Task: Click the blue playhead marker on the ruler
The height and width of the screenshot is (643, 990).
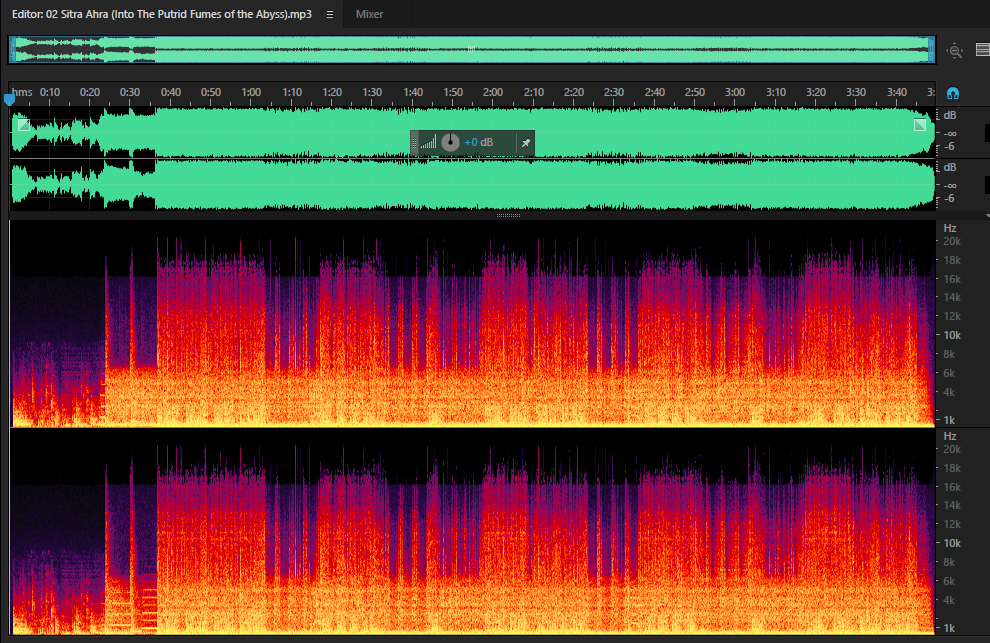Action: click(x=9, y=99)
